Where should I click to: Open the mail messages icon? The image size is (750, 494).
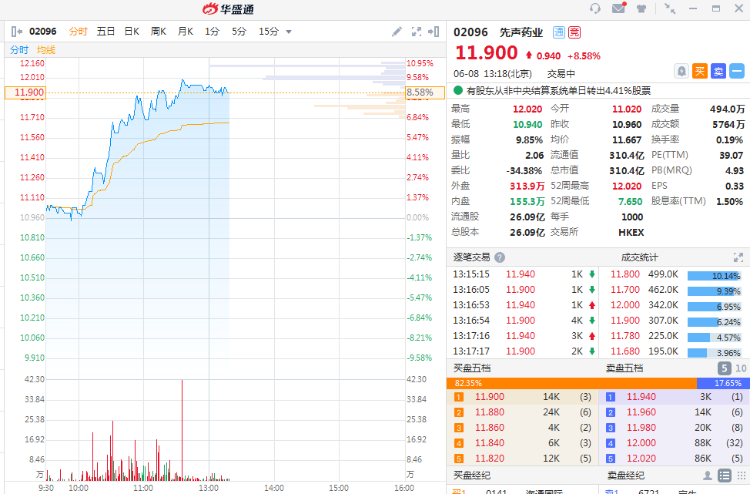(619, 8)
